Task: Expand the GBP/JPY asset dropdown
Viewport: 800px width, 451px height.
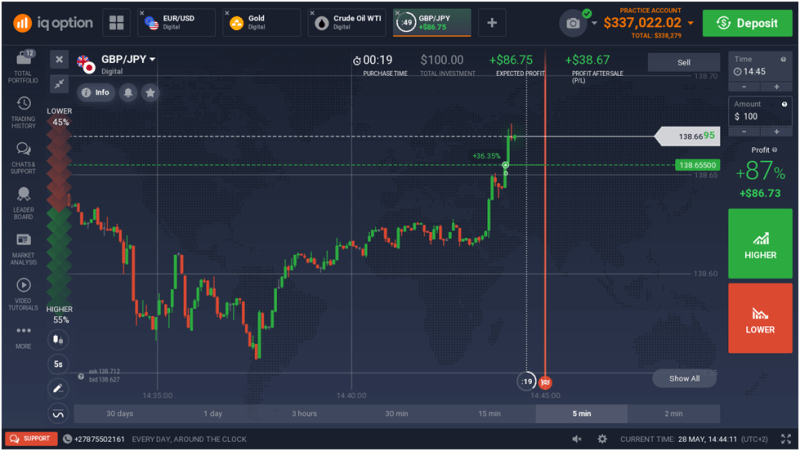Action: pos(152,60)
